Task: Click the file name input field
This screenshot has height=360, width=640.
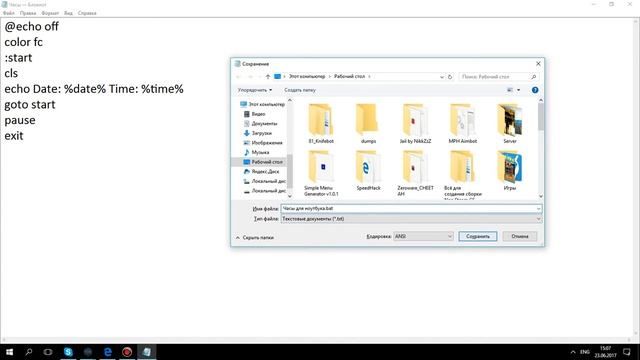Action: (x=411, y=209)
